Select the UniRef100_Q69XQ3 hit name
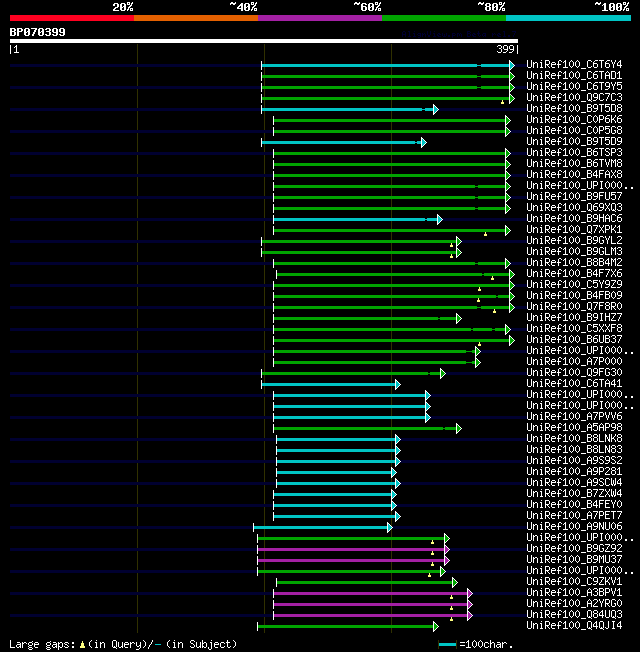This screenshot has height=652, width=640. (574, 207)
